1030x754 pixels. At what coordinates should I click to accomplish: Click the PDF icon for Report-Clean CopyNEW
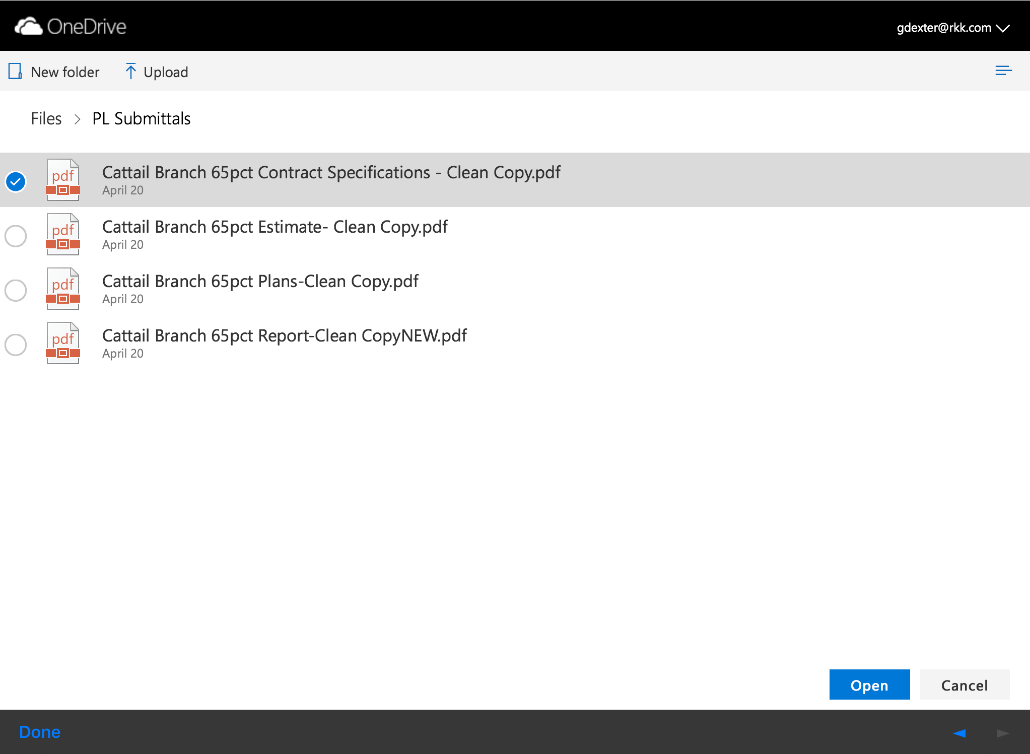click(x=63, y=343)
